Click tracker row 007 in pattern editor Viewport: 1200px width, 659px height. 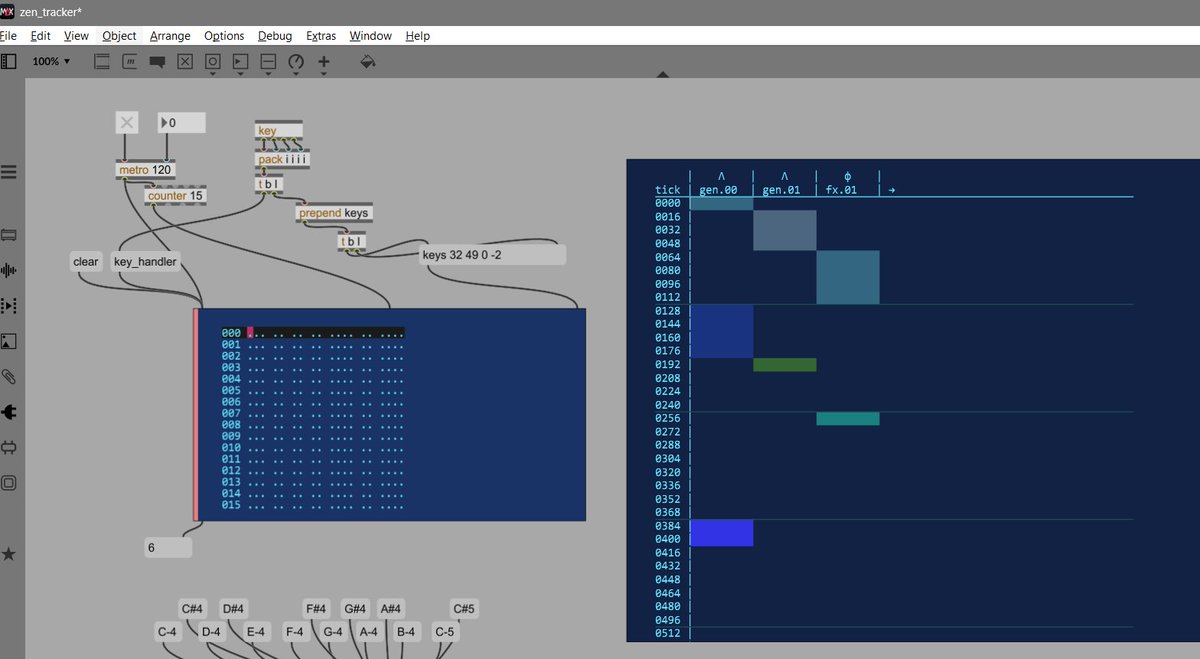tap(313, 413)
